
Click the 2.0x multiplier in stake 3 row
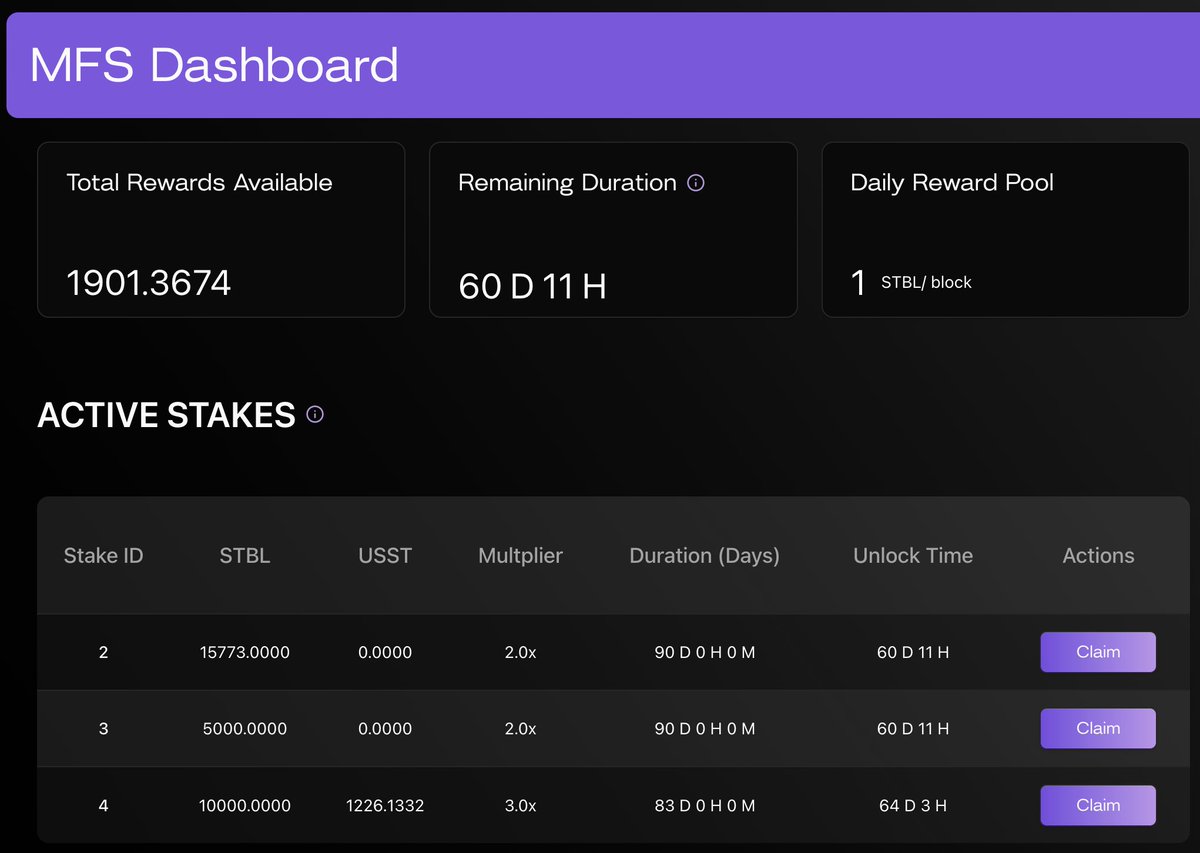point(521,729)
